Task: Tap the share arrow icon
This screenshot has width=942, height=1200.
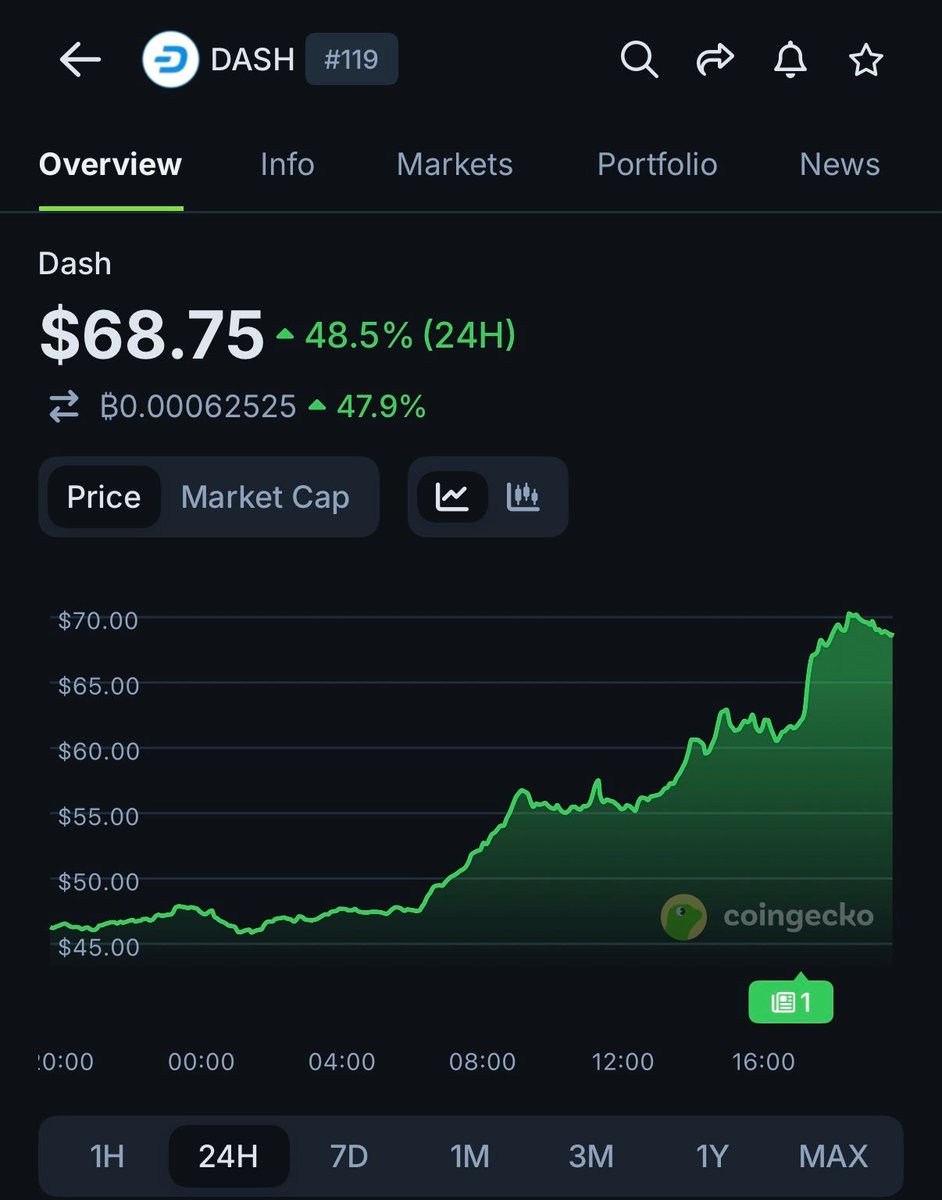Action: [x=715, y=61]
